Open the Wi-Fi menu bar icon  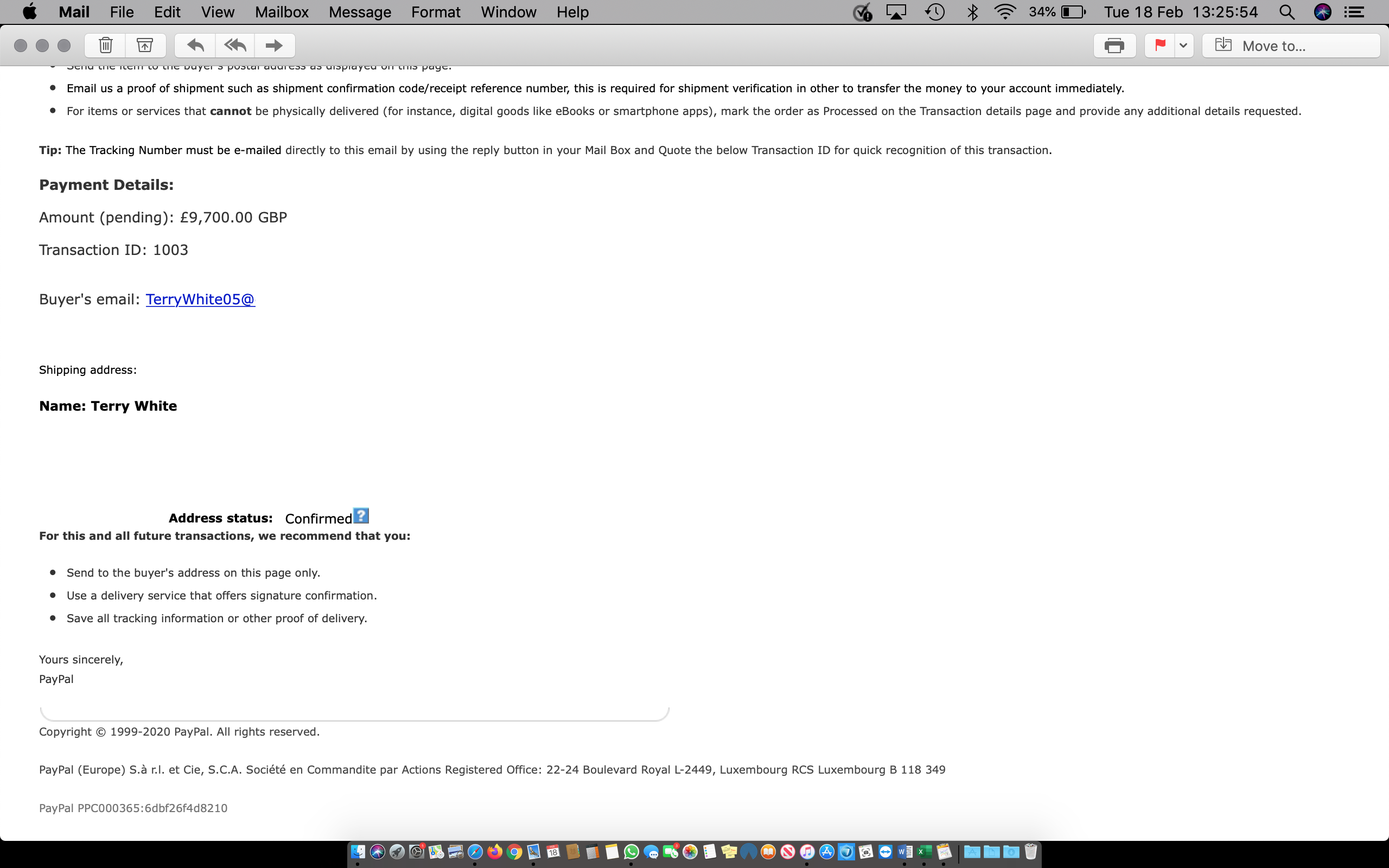[x=1005, y=12]
